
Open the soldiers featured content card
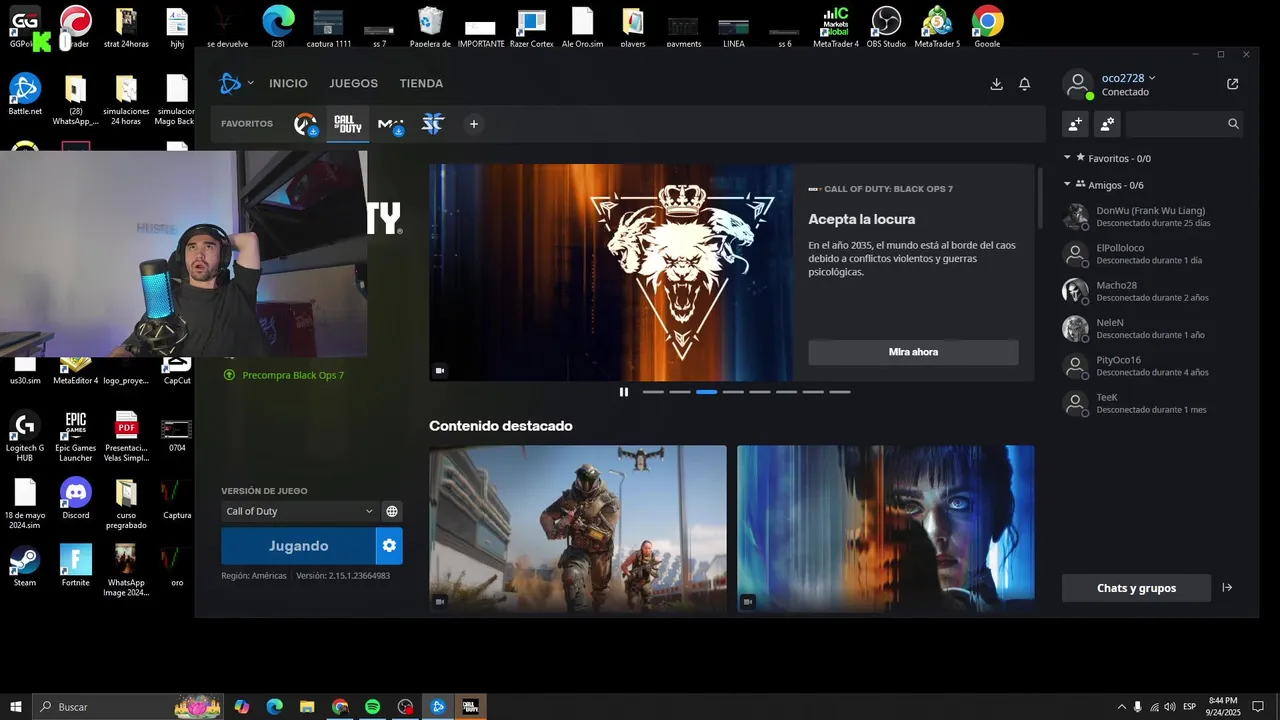(x=578, y=528)
